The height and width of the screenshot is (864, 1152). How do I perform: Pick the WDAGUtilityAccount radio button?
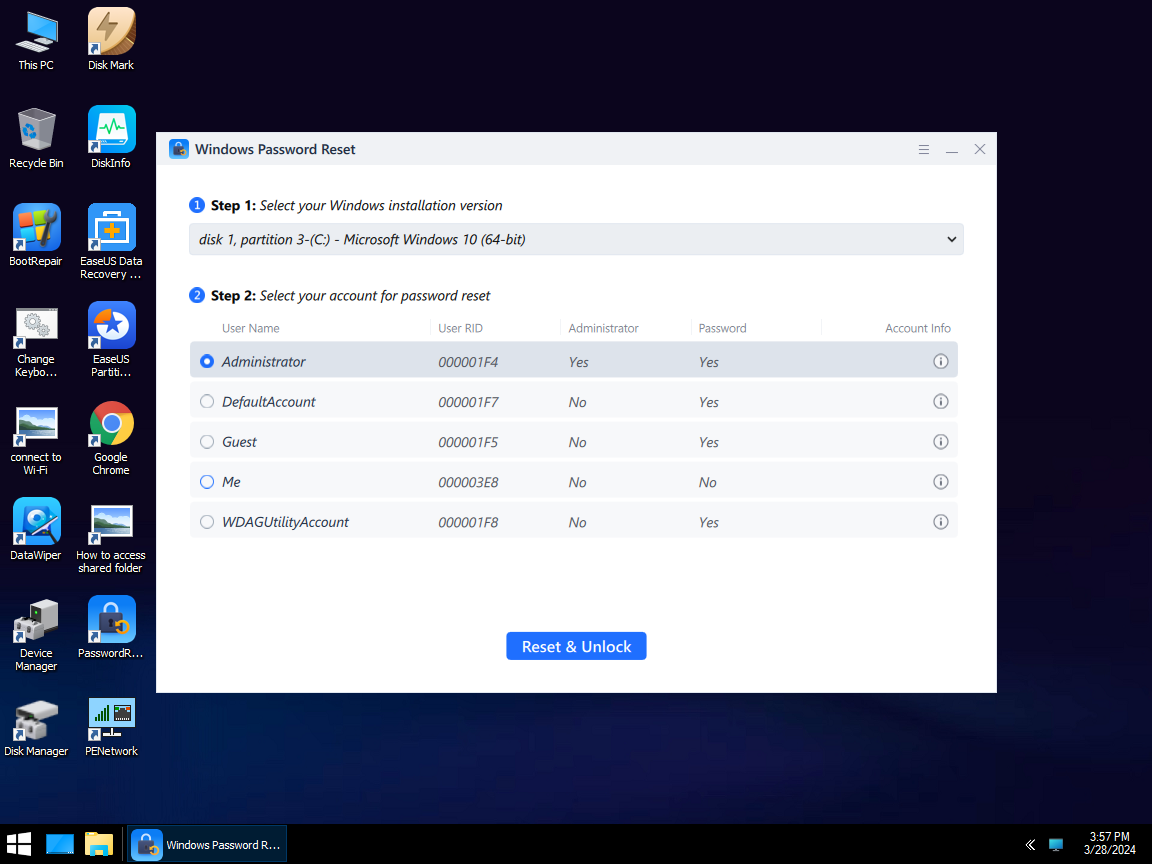(207, 522)
